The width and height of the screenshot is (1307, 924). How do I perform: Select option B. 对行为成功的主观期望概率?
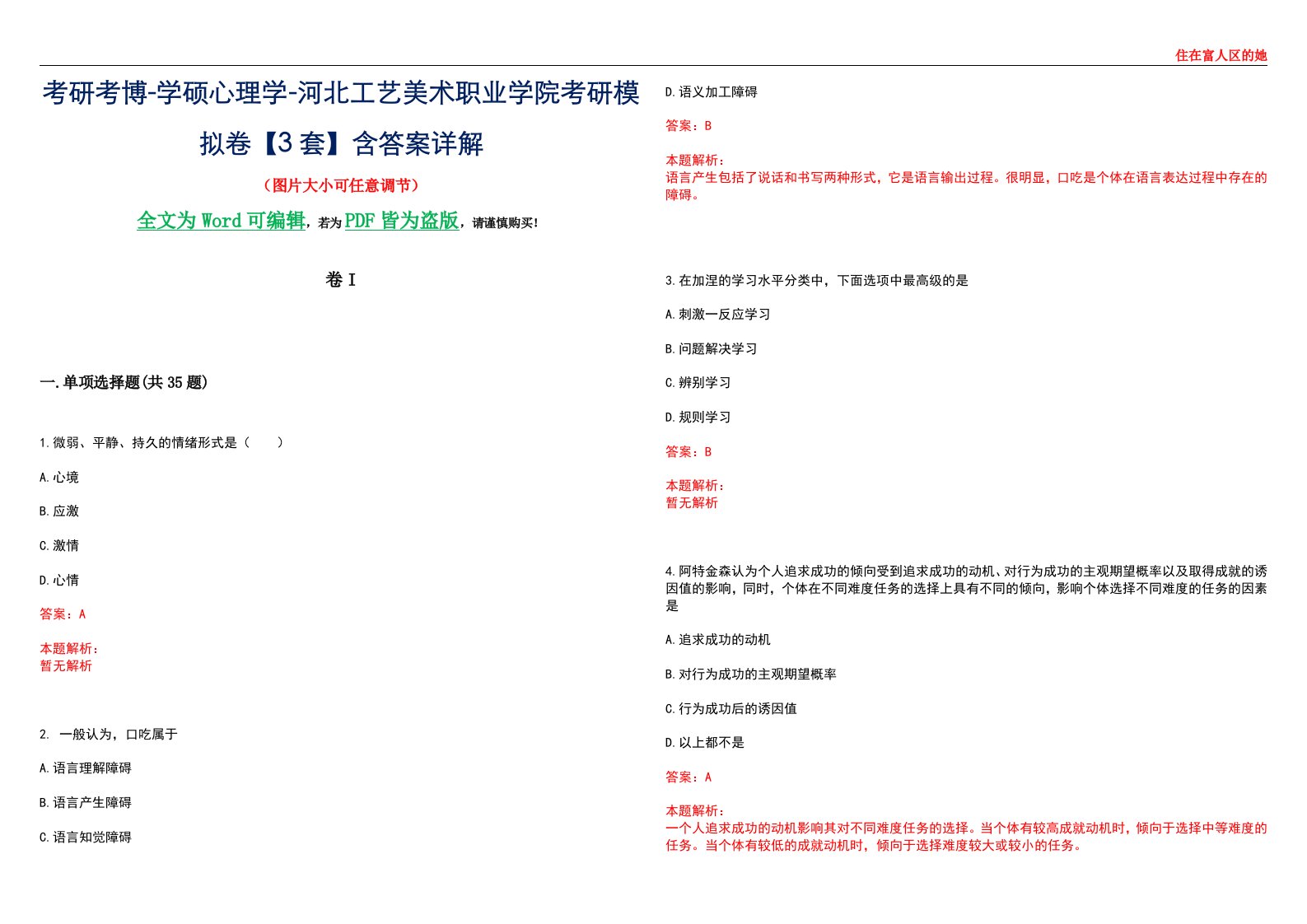coord(751,674)
